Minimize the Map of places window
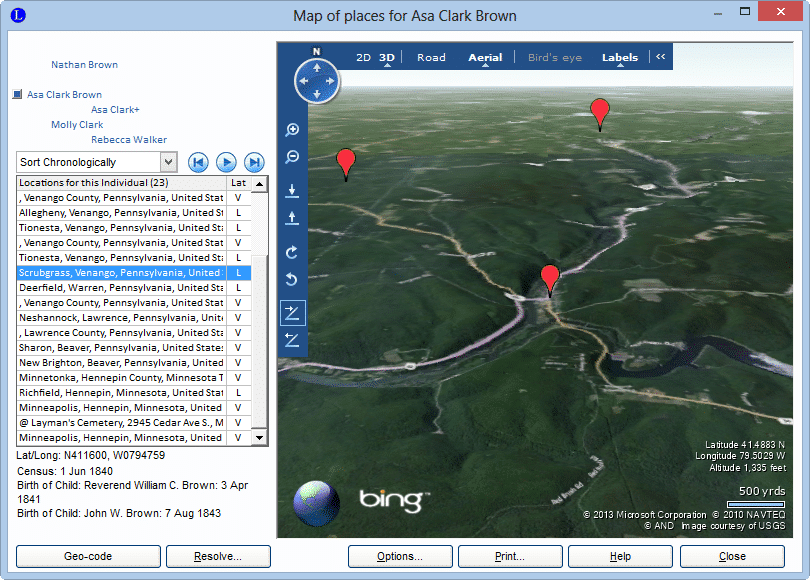Viewport: 810px width, 580px height. click(718, 13)
